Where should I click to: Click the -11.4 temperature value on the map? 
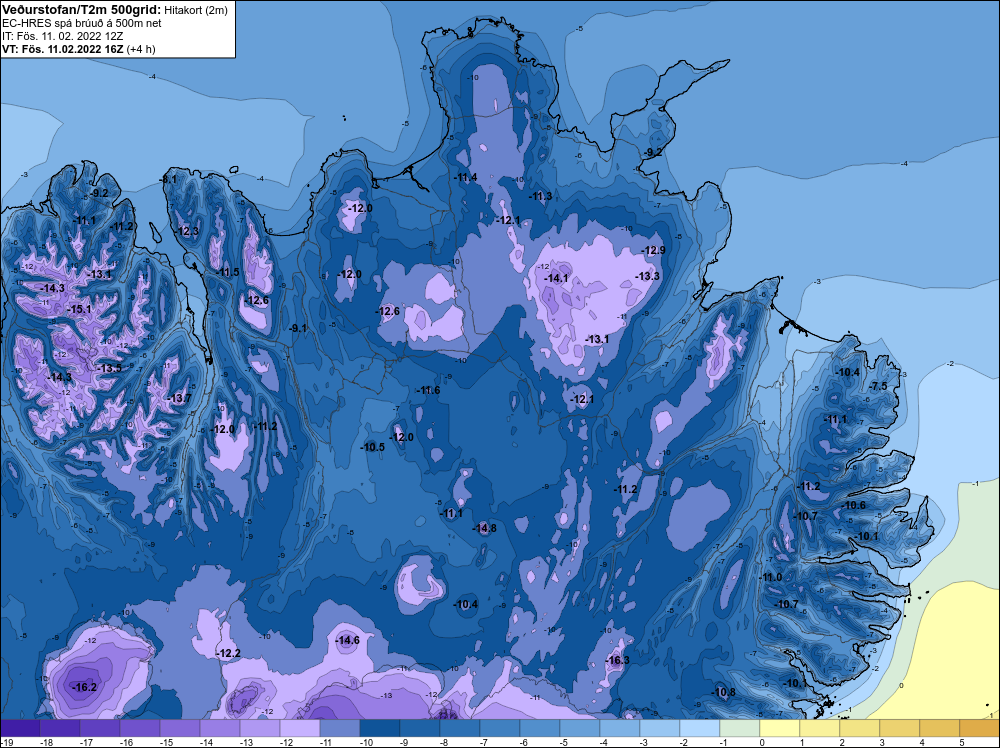pos(466,177)
